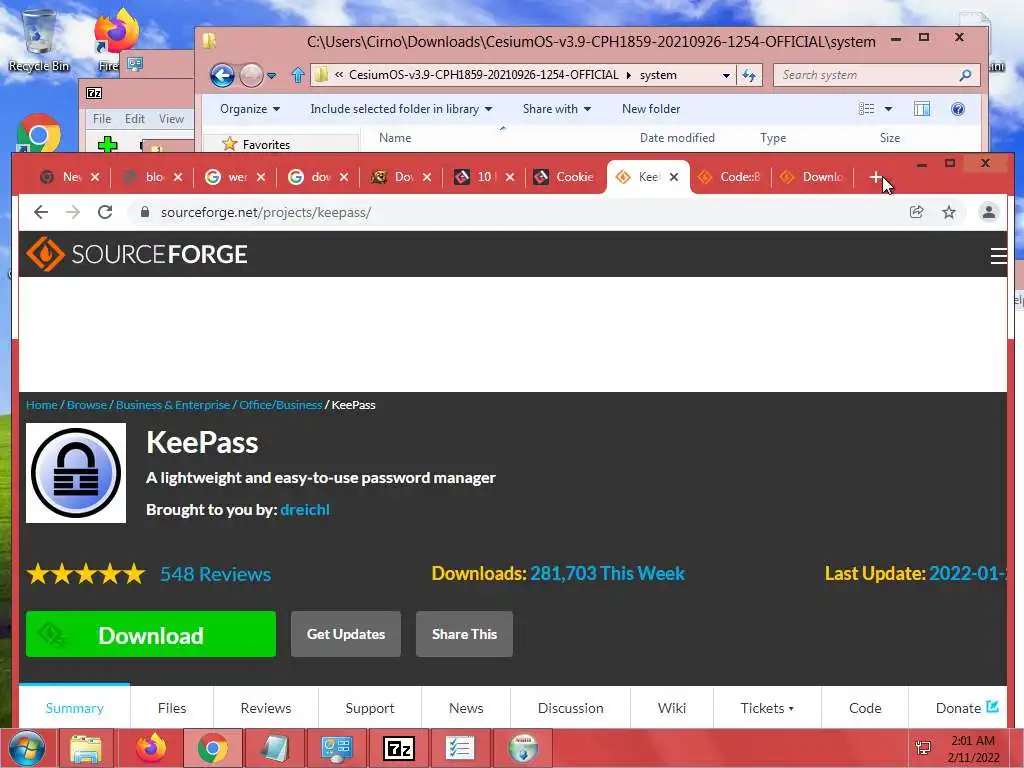Image resolution: width=1024 pixels, height=768 pixels.
Task: Toggle the Explorer preview pane icon
Action: pos(921,109)
